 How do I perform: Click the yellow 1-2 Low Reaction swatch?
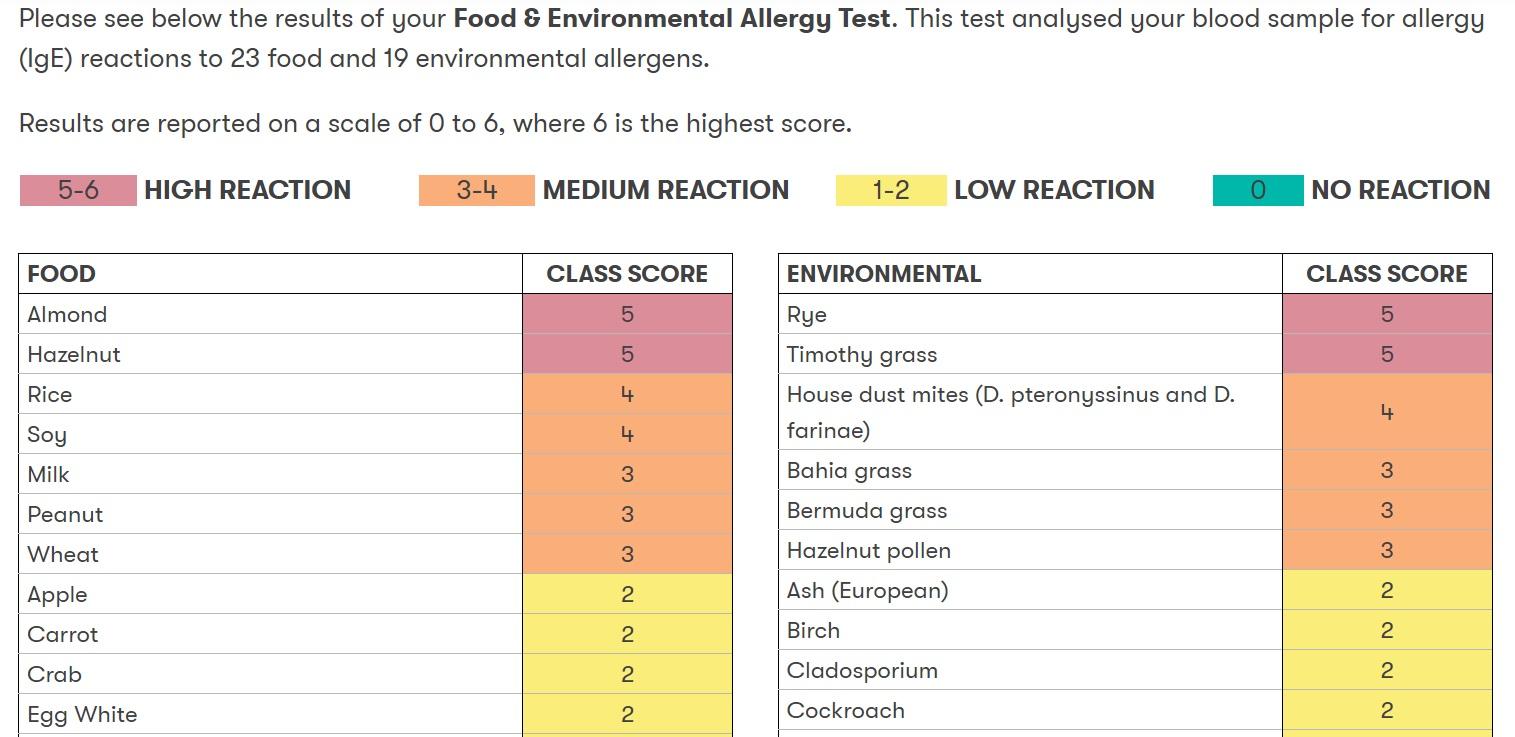pyautogui.click(x=891, y=190)
